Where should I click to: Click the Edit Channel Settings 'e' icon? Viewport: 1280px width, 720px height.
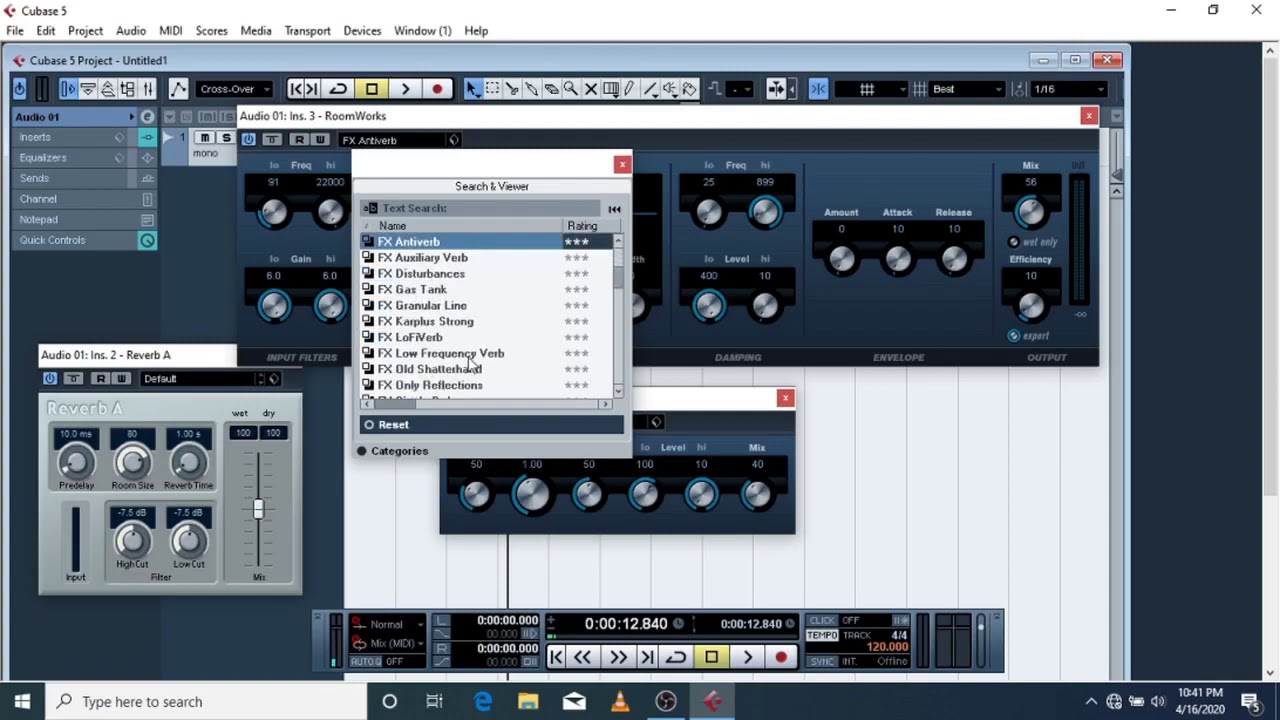click(x=147, y=117)
